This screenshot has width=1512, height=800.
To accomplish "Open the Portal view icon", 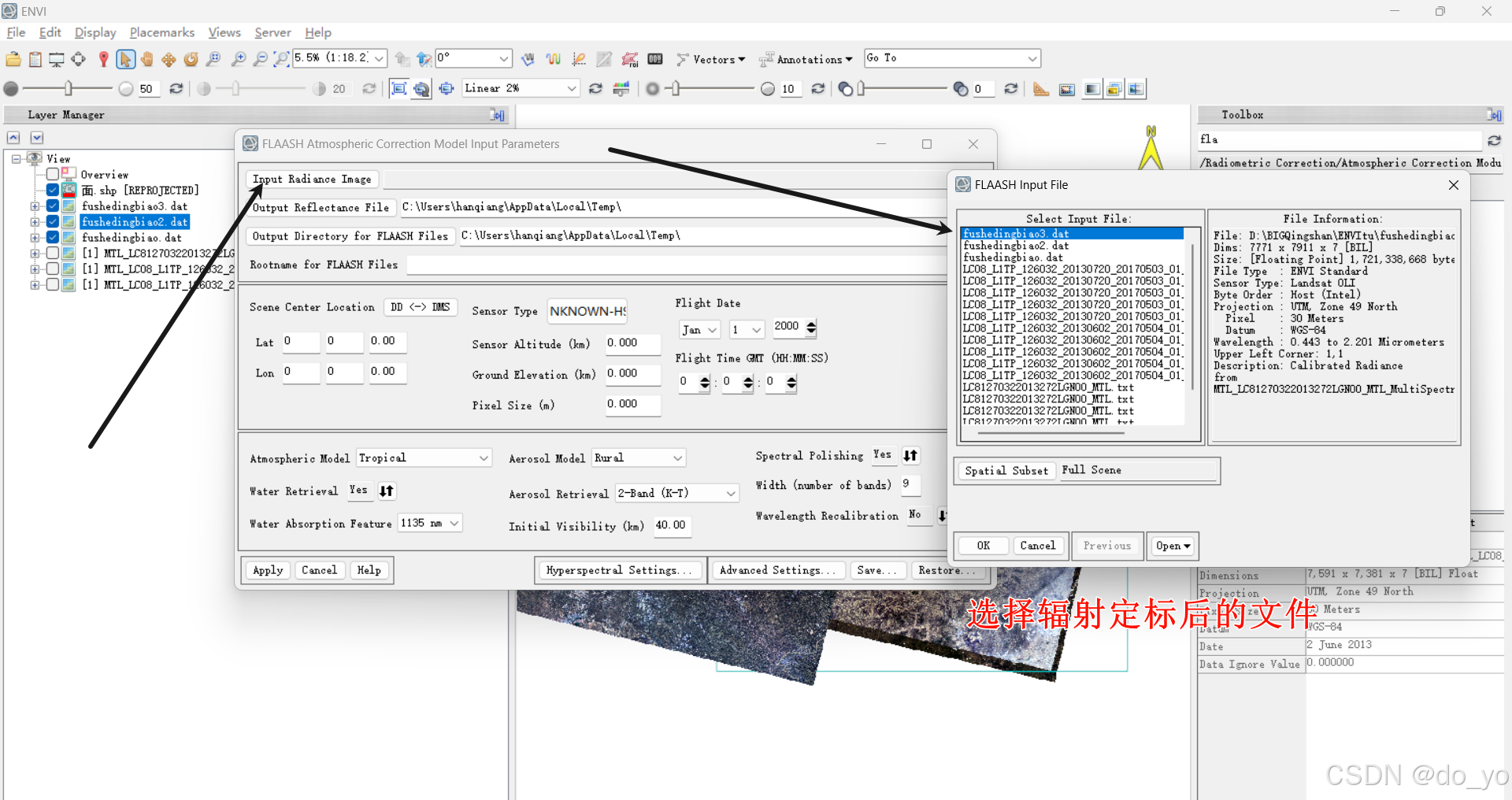I will point(1067,89).
